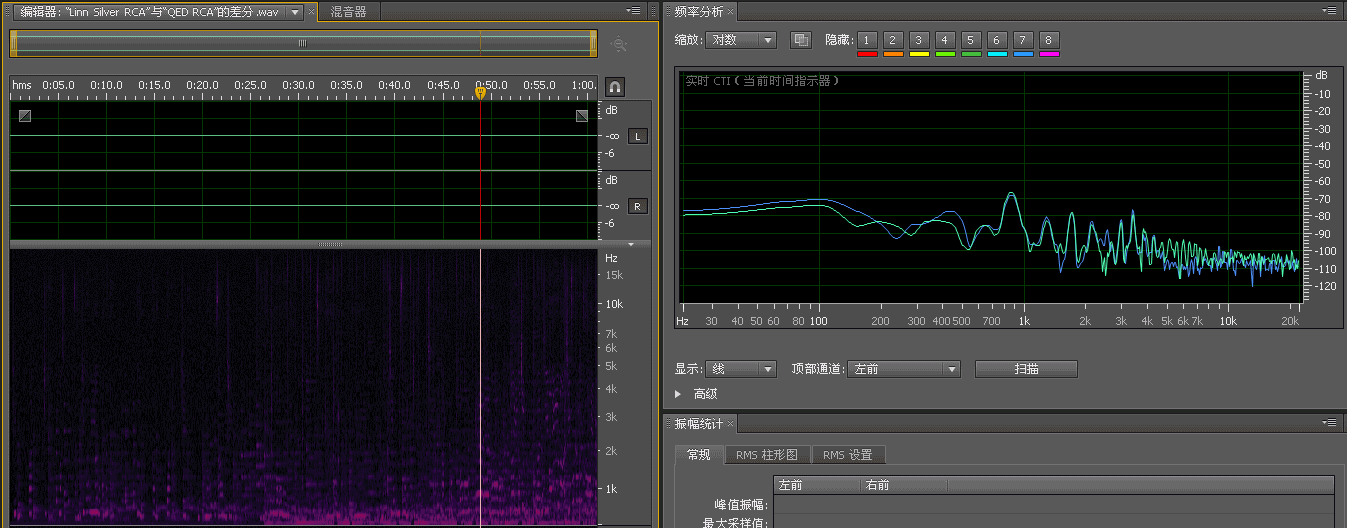Click the fade-in handle at waveform start
1347x528 pixels.
click(x=25, y=116)
